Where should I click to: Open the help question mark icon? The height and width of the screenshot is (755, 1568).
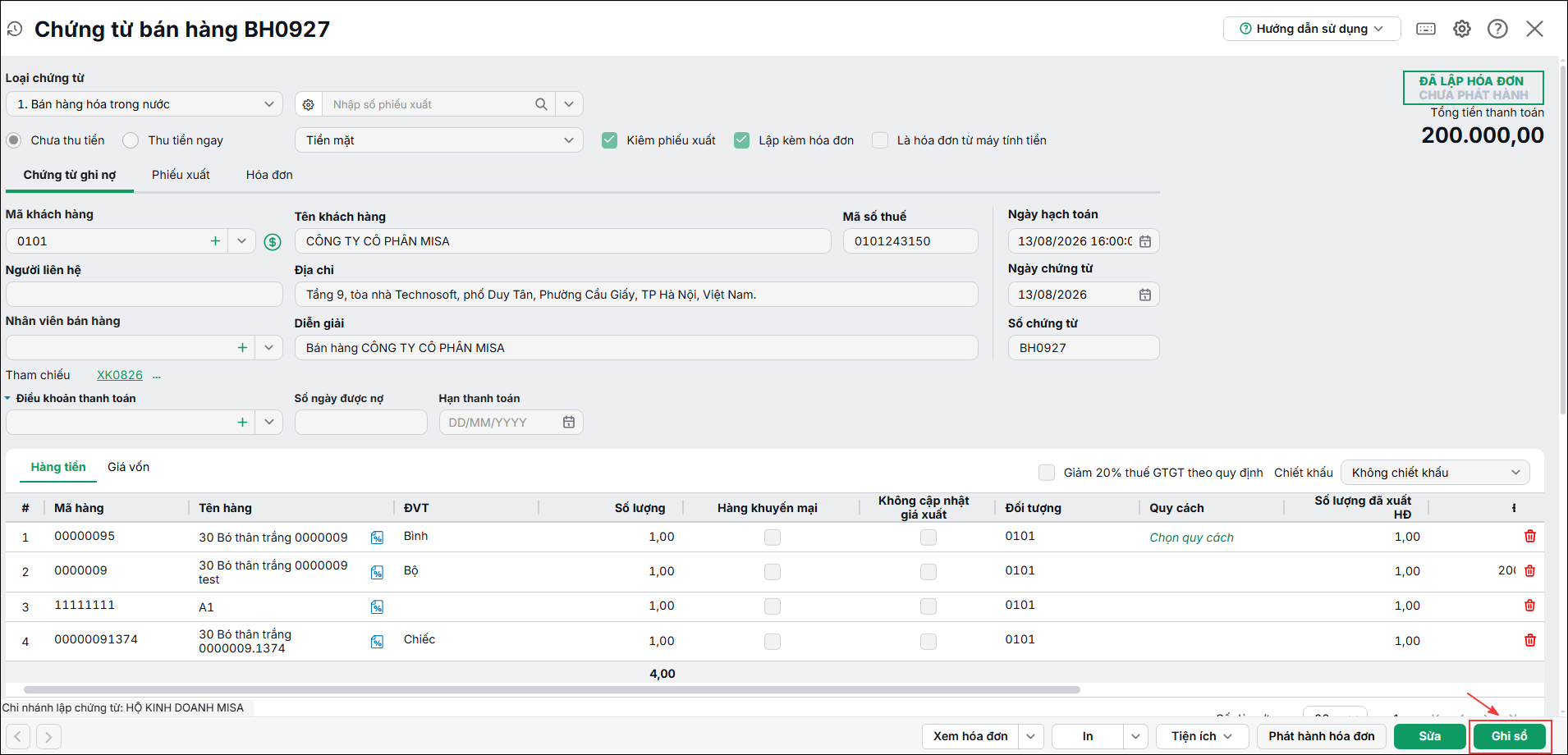coord(1497,29)
